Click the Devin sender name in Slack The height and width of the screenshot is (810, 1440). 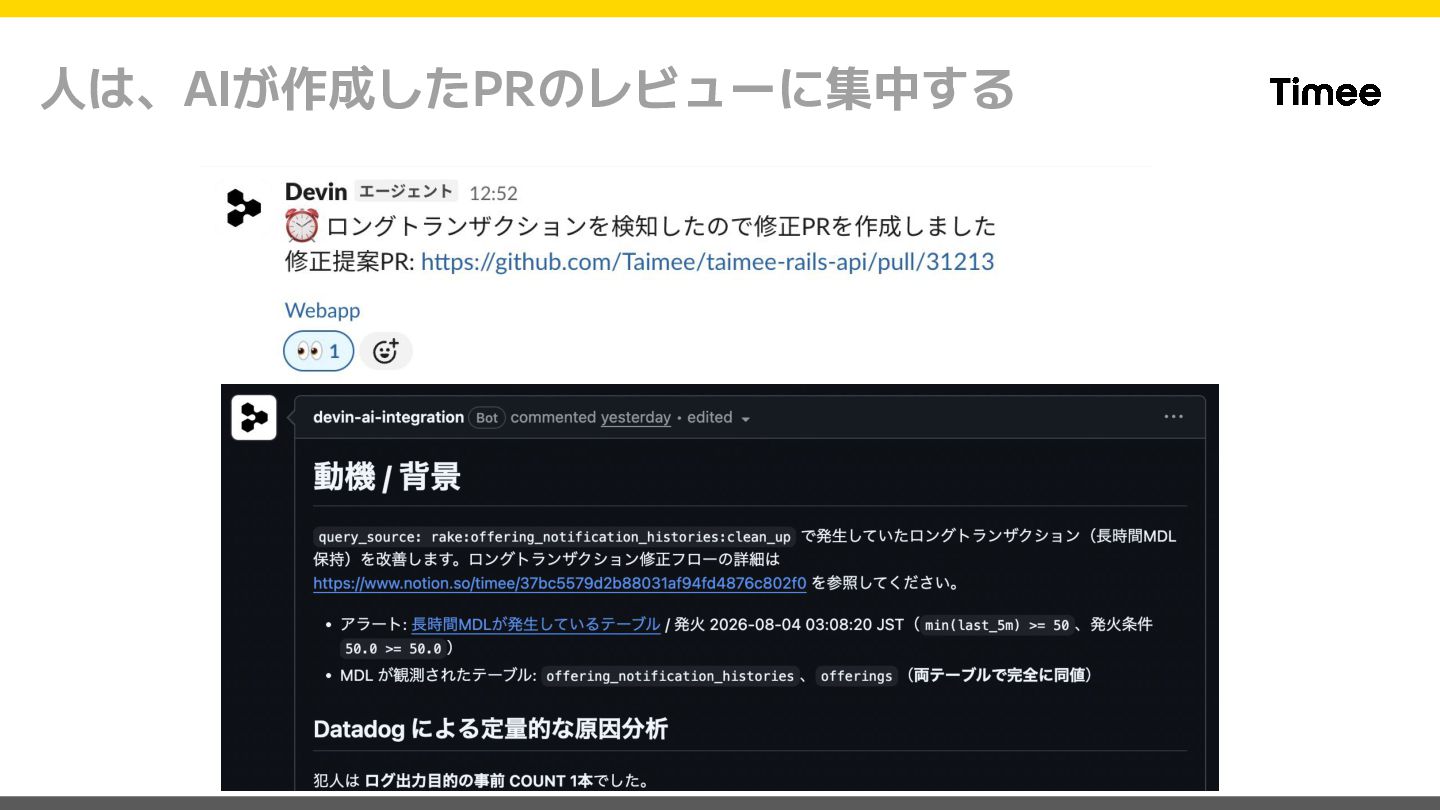pos(316,191)
